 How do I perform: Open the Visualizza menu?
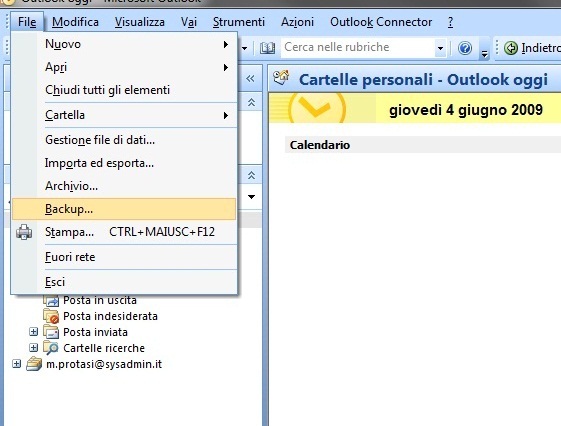click(x=140, y=22)
